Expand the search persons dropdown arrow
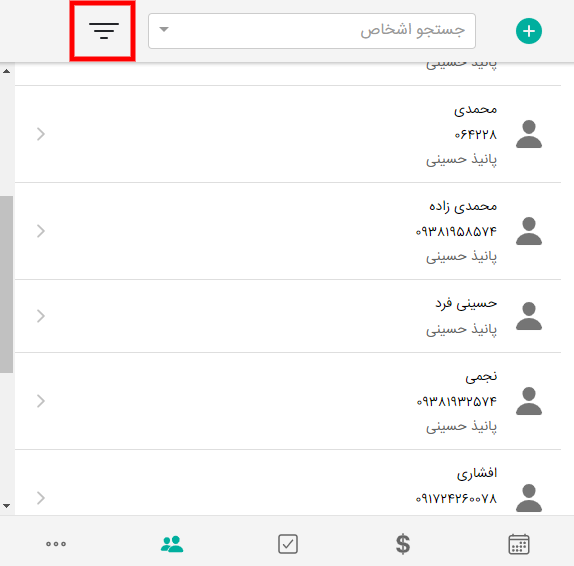Viewport: 574px width, 566px height. 164,29
